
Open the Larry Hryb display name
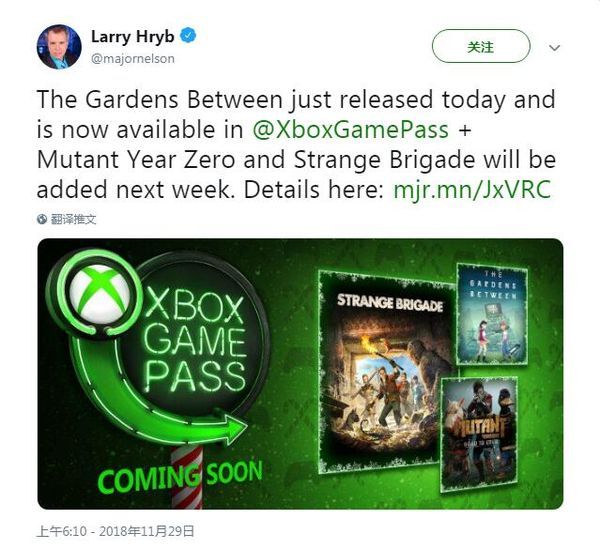click(132, 36)
